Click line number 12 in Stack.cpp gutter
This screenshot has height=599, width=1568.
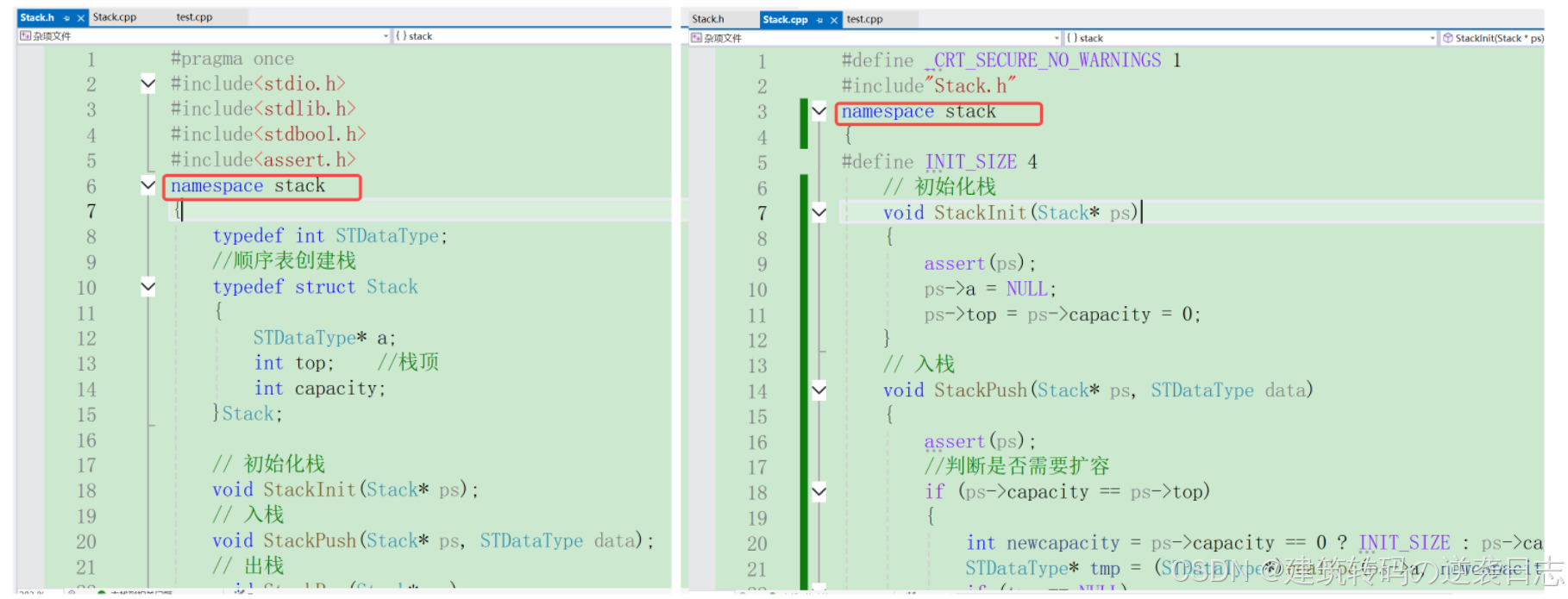click(x=757, y=340)
